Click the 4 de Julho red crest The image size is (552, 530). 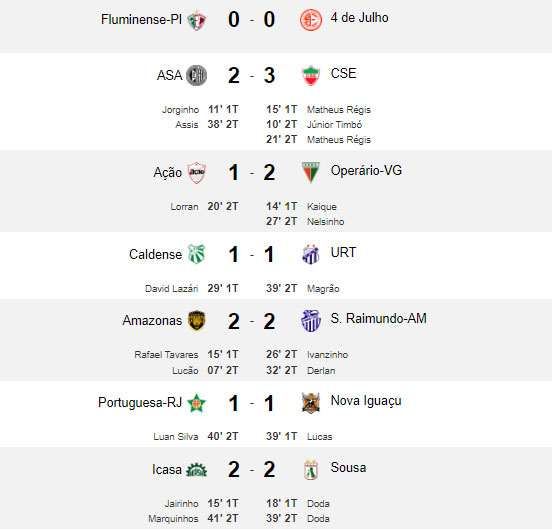[x=310, y=20]
